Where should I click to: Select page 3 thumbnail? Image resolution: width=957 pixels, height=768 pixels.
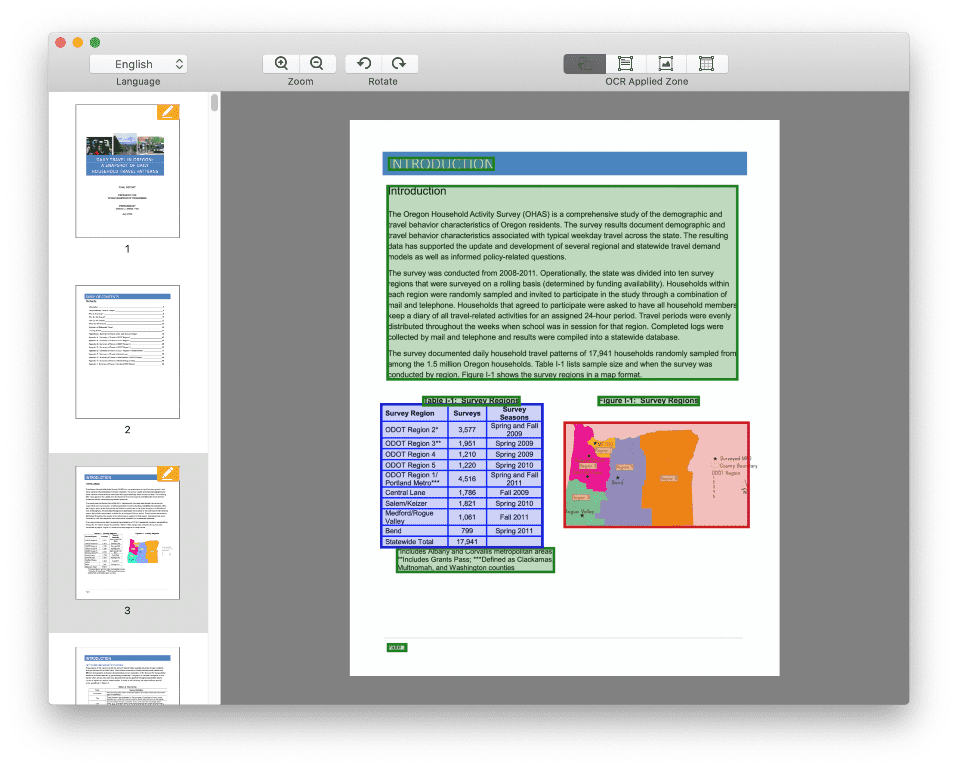pyautogui.click(x=128, y=533)
